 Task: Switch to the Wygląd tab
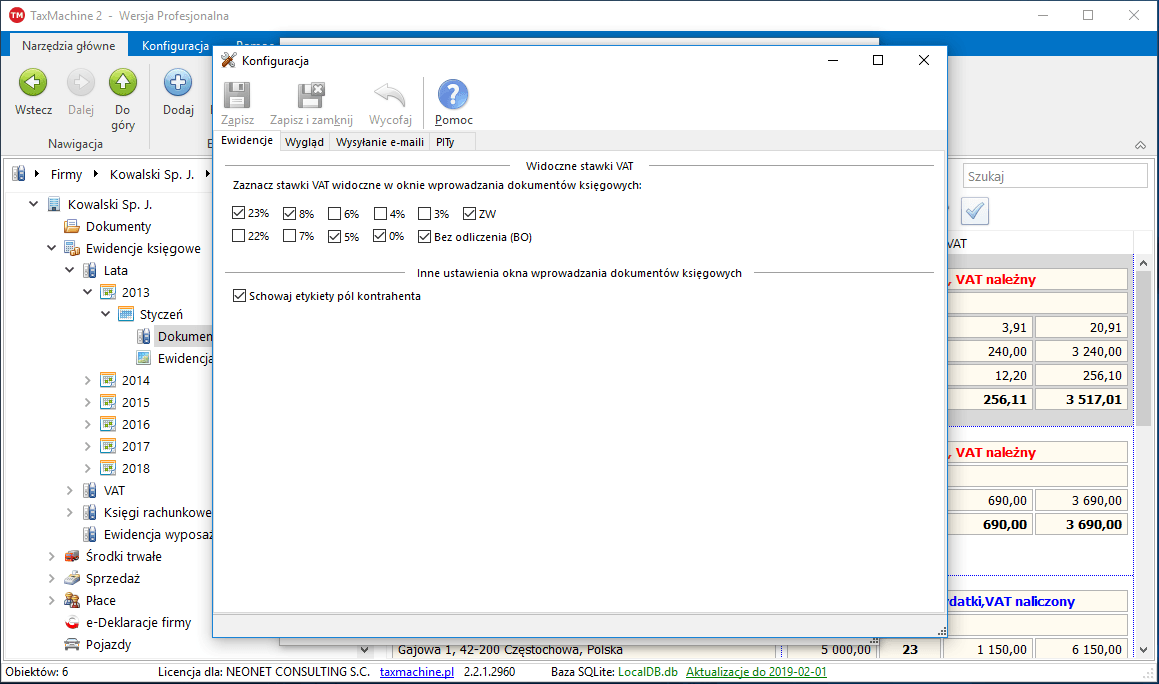pos(304,142)
